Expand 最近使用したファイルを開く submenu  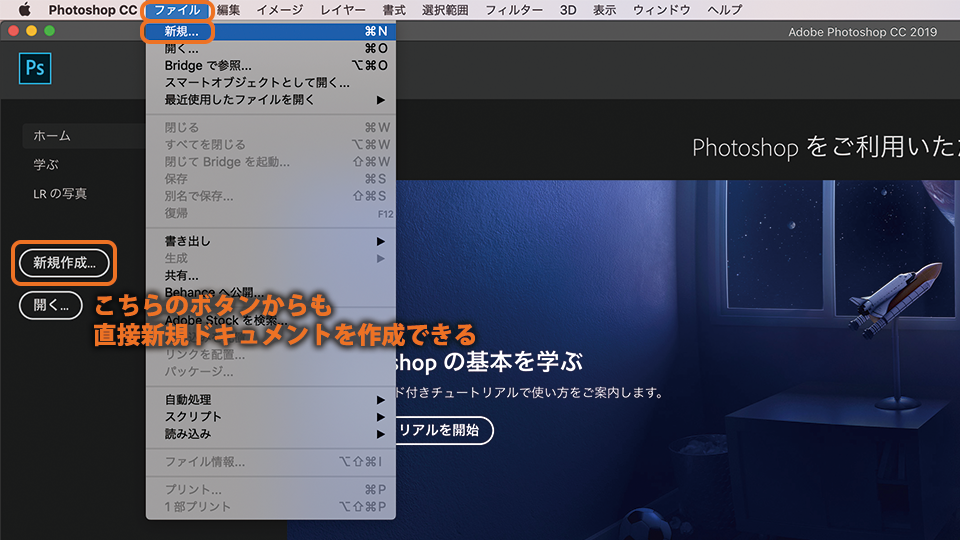point(271,100)
